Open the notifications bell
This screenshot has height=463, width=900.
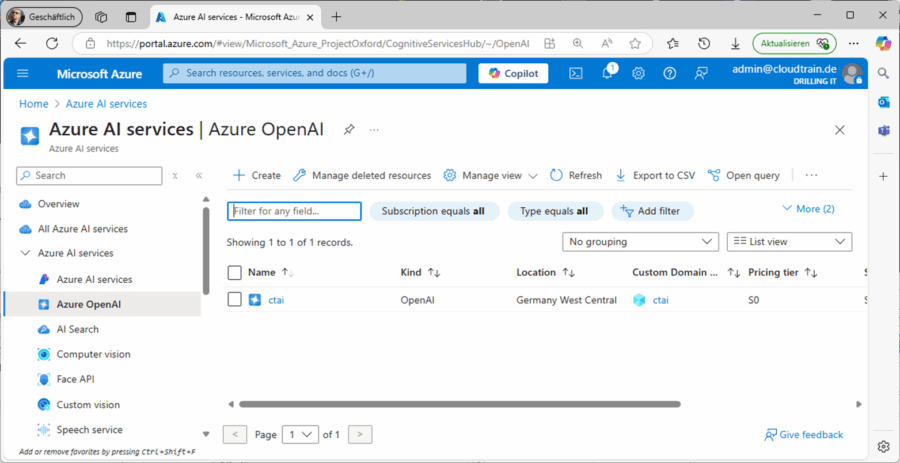pyautogui.click(x=607, y=73)
